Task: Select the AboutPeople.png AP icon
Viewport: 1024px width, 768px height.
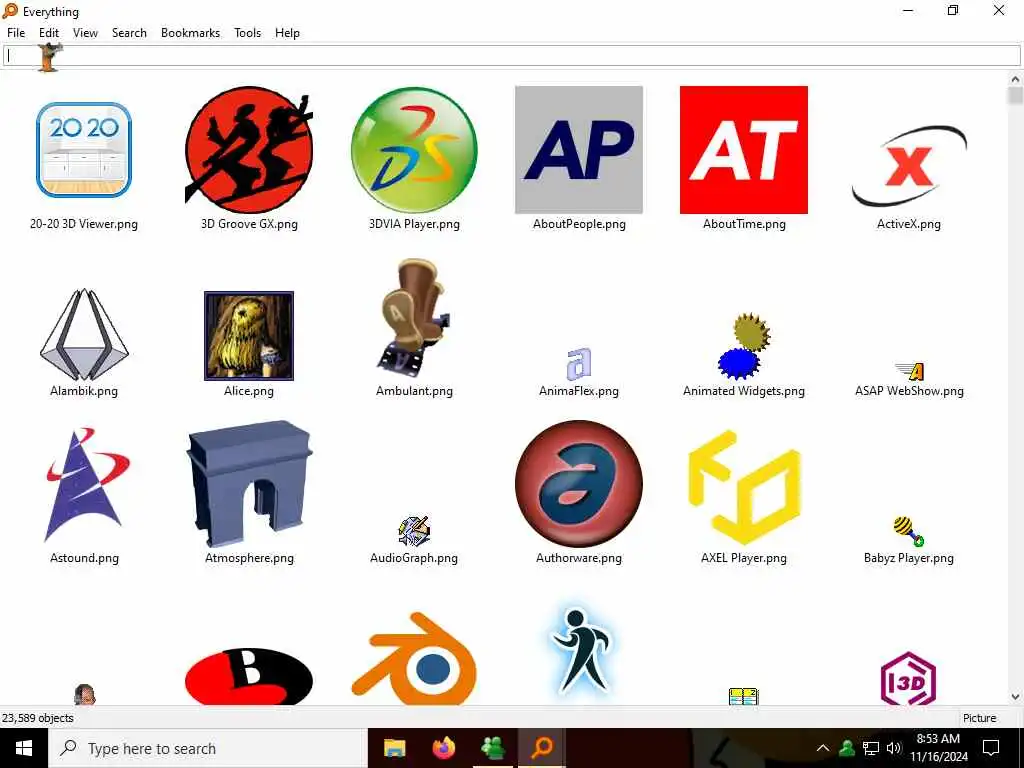Action: [579, 150]
